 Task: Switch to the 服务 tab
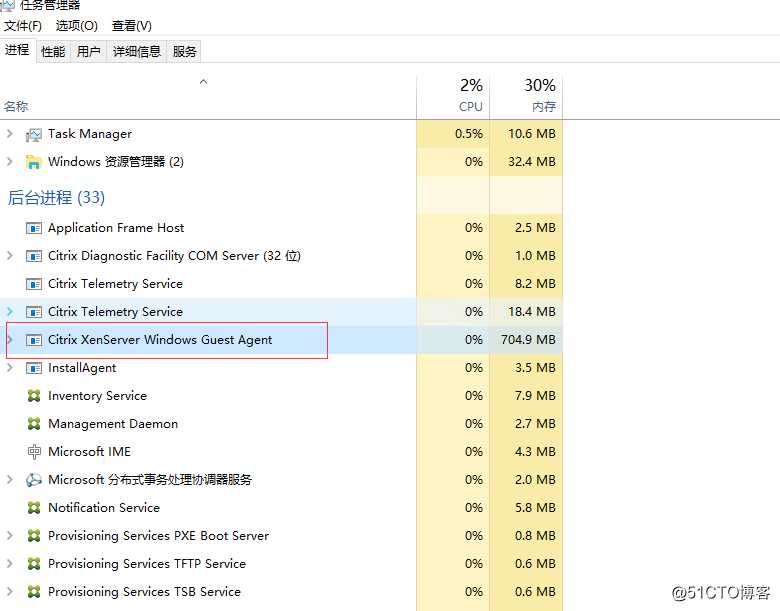tap(185, 51)
